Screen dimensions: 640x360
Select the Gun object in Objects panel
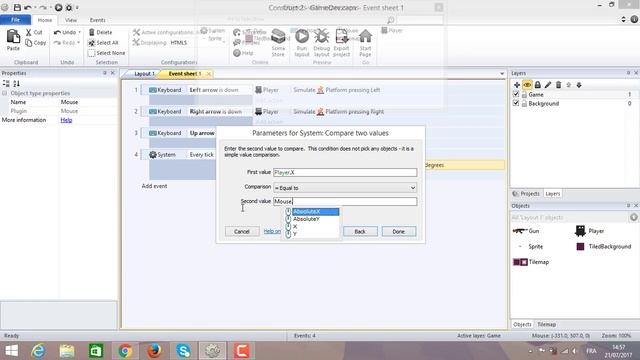pos(526,231)
